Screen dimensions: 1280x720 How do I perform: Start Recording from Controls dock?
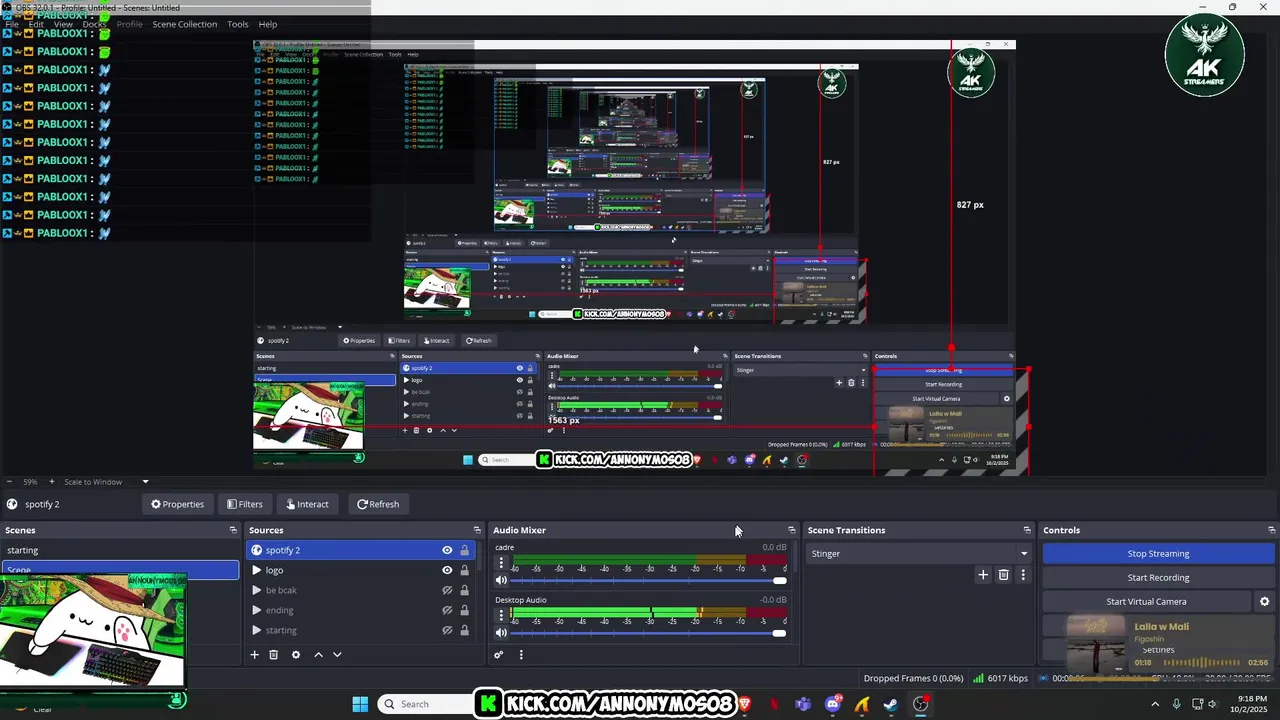[1158, 577]
